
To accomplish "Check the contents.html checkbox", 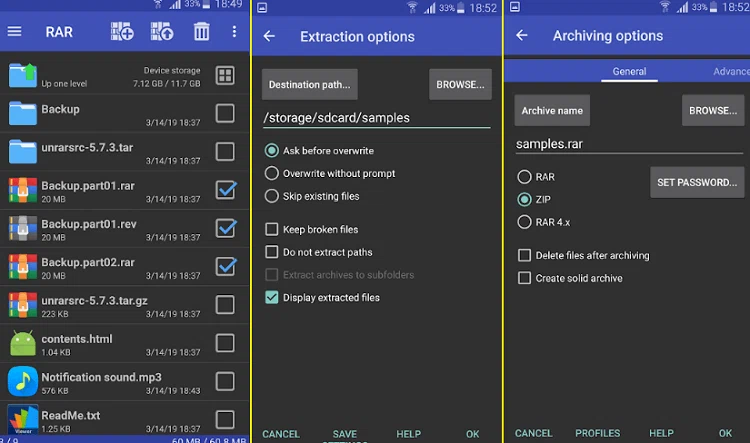I will tap(225, 343).
